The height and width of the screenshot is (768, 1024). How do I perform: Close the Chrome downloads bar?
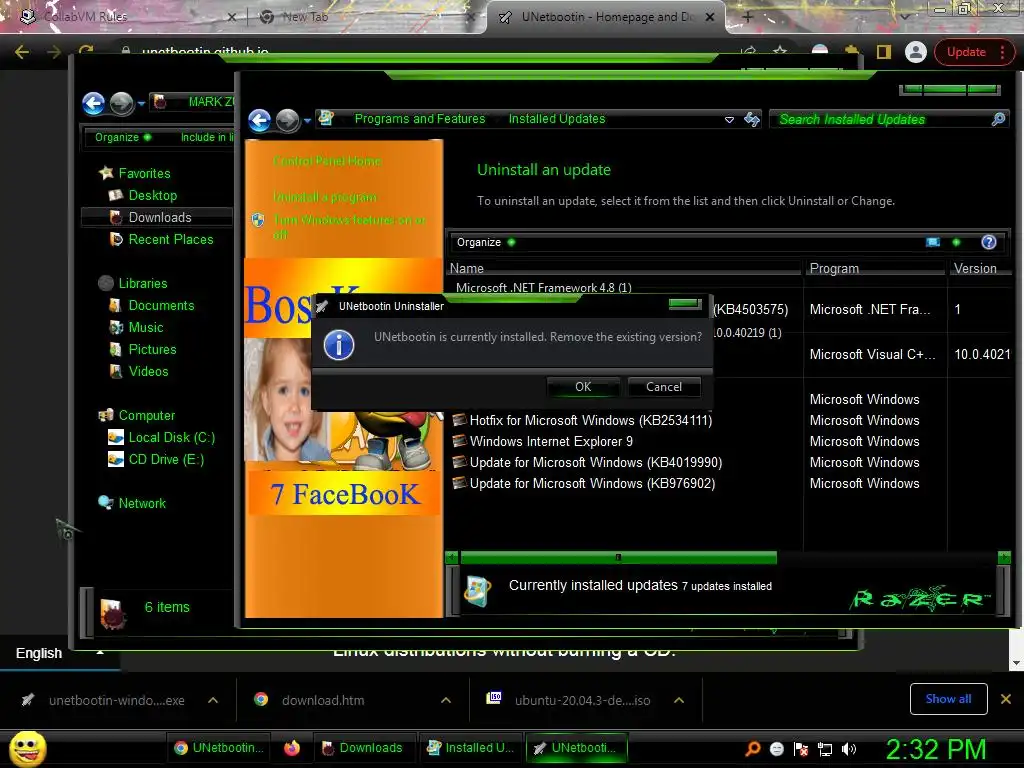point(1006,699)
